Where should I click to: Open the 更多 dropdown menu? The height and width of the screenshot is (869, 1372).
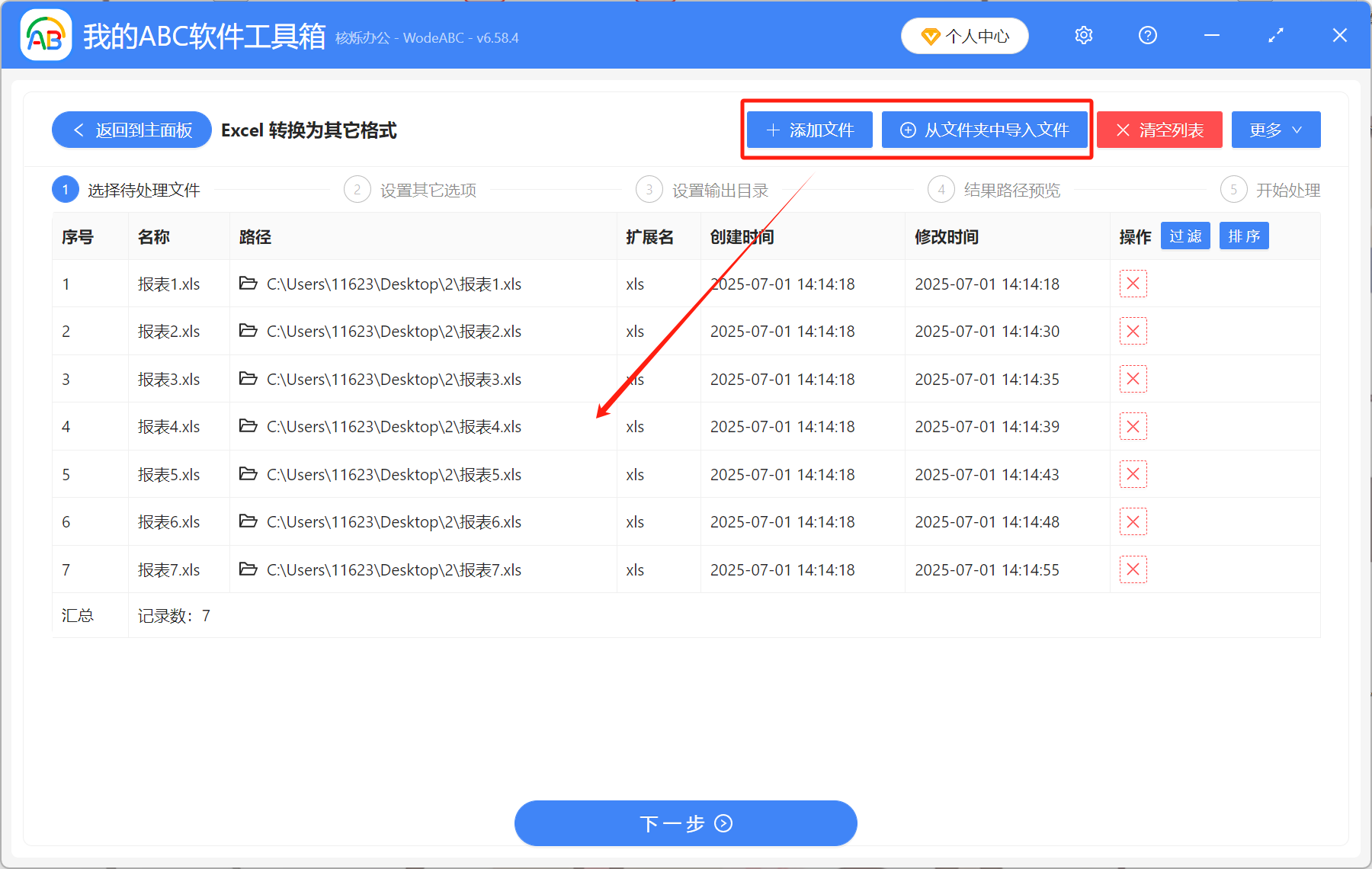click(1275, 130)
